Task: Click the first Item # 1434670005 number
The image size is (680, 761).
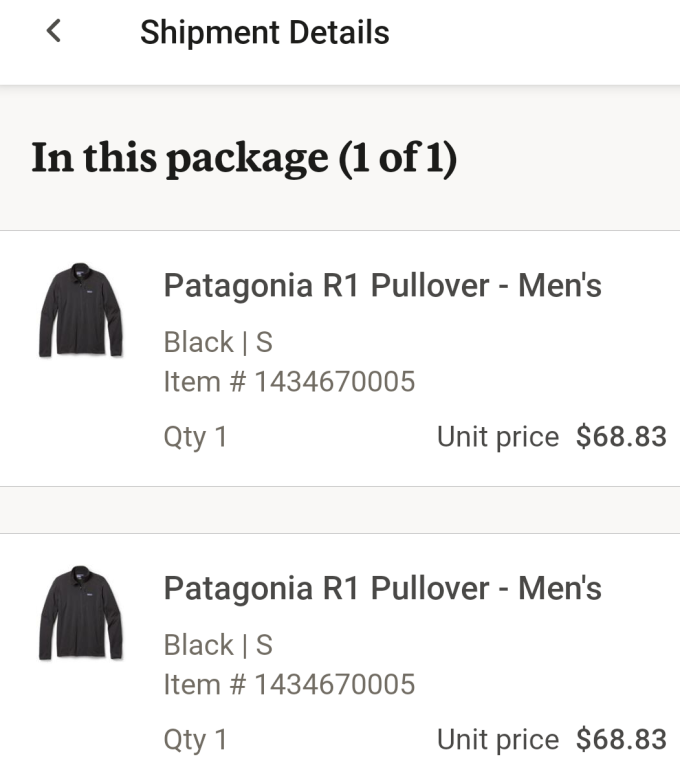Action: pyautogui.click(x=289, y=381)
